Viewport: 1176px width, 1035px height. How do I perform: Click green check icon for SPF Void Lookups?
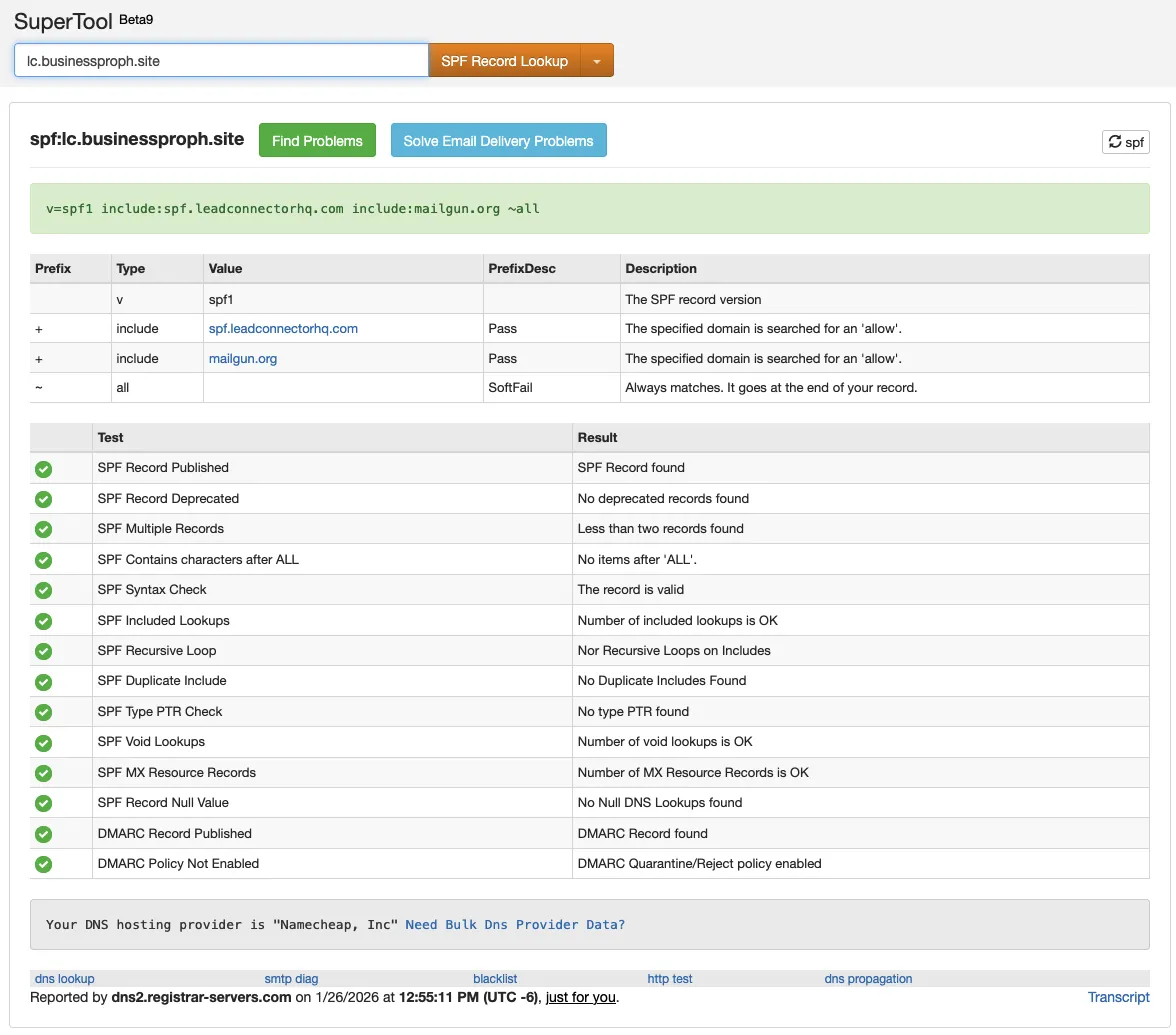point(44,742)
